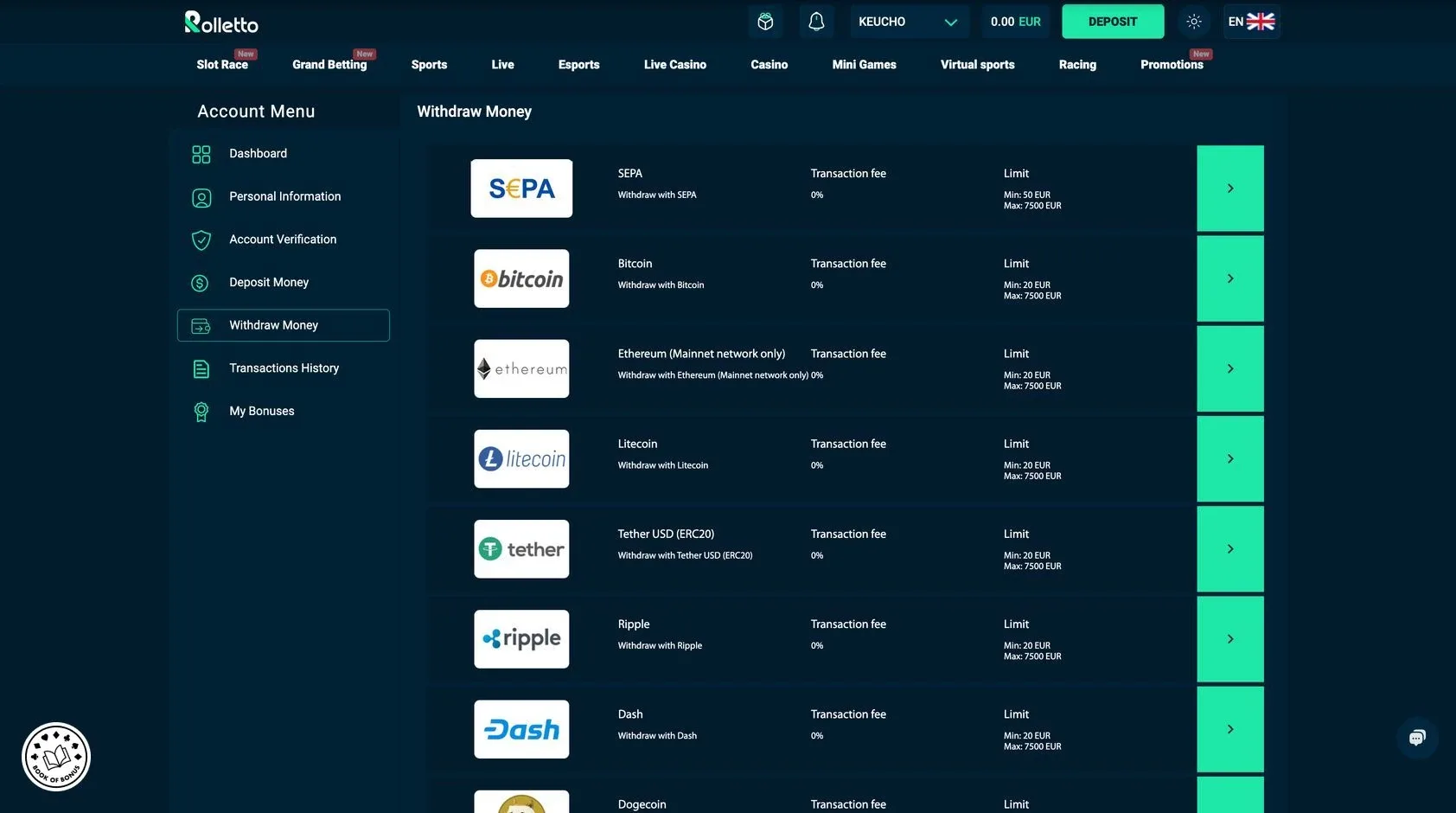Click the Ripple logo
Screen dimensions: 1456x813
(x=521, y=639)
